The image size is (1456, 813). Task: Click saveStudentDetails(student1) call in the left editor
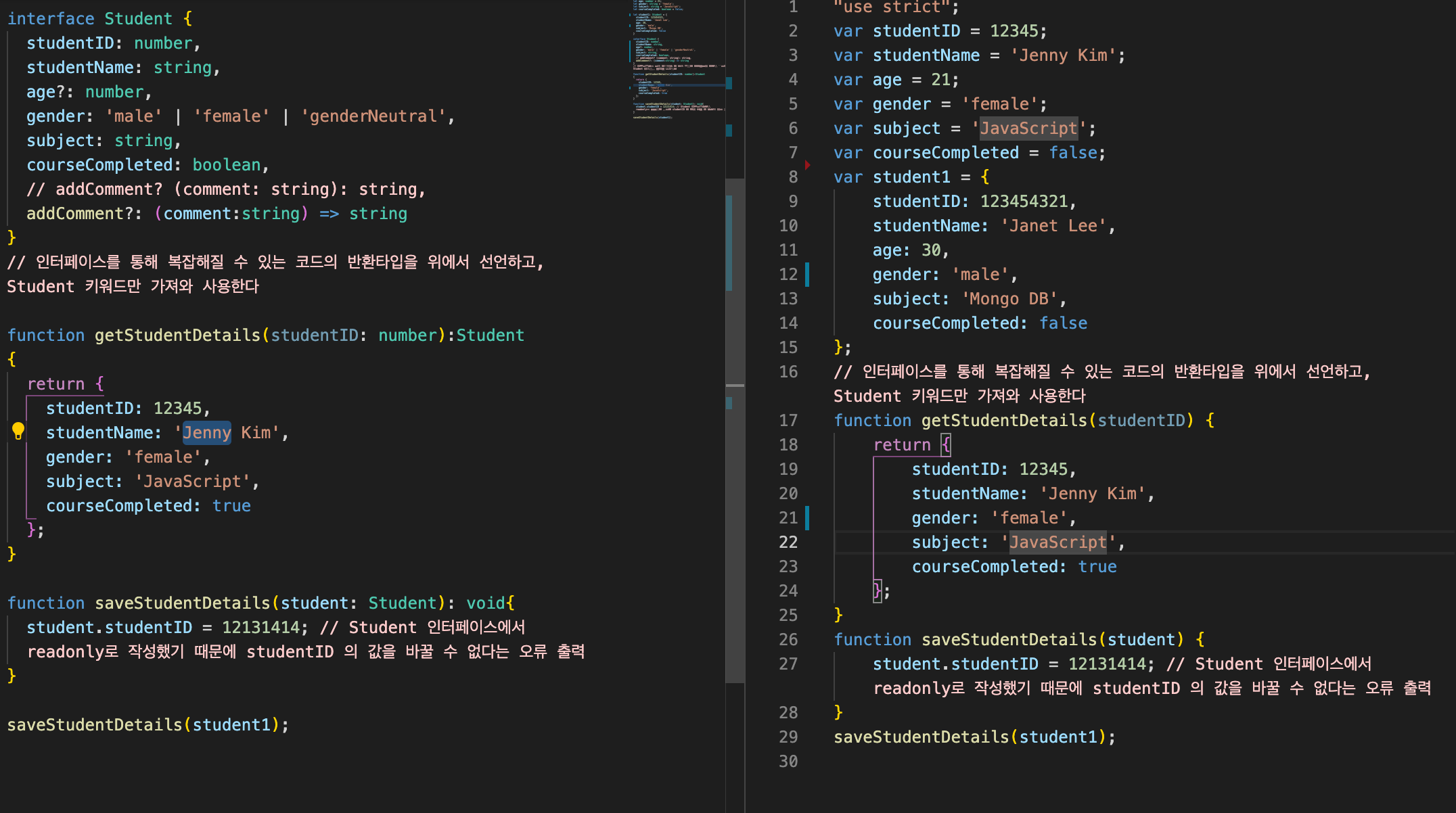[147, 724]
